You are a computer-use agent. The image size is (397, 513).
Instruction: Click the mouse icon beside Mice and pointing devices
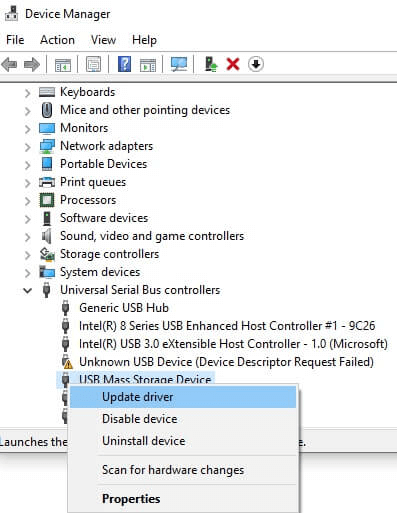[x=47, y=110]
